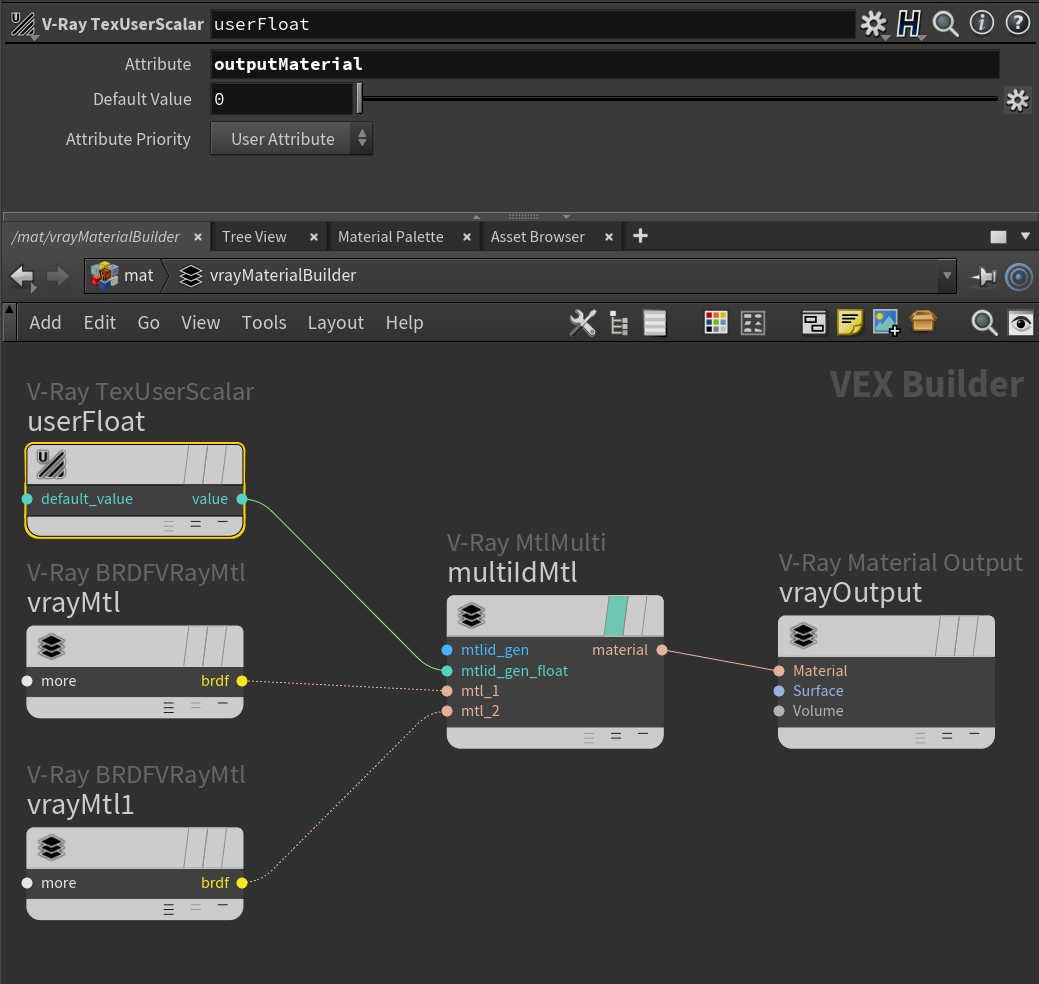This screenshot has height=984, width=1039.
Task: Toggle the rightmost flag on multiIdMtl node
Action: [x=653, y=616]
